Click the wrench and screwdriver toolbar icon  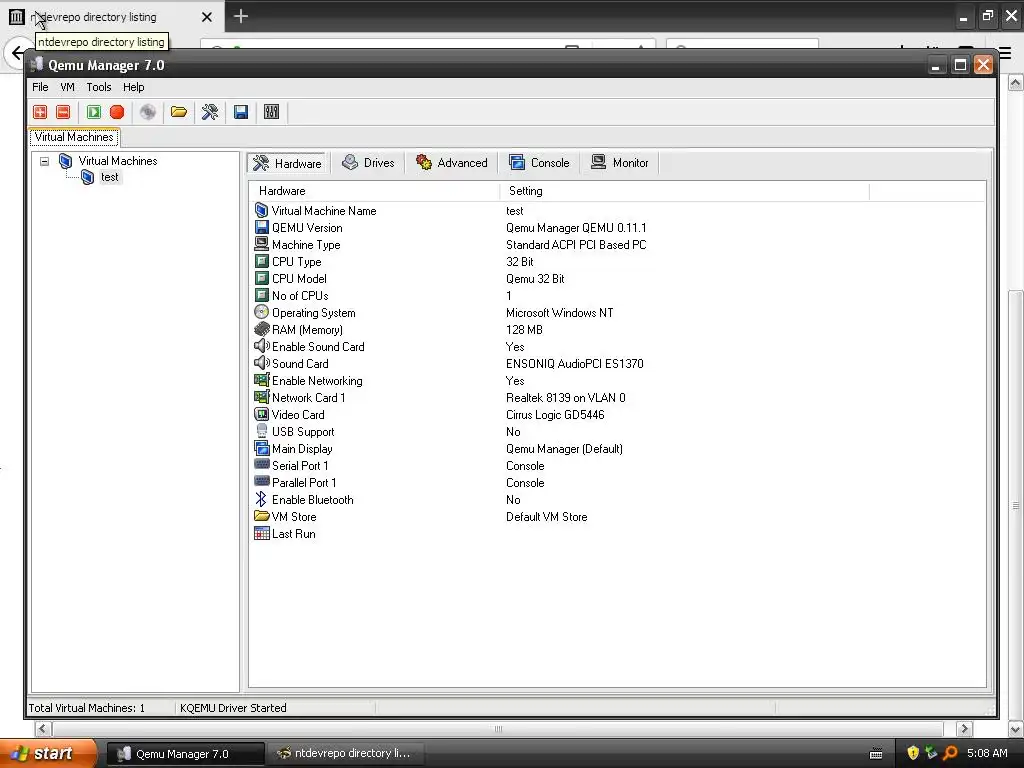[210, 112]
